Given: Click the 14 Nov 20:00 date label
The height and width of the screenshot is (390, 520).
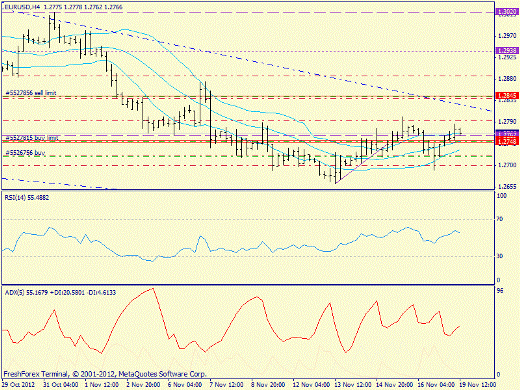Looking at the screenshot, I should pos(394,384).
